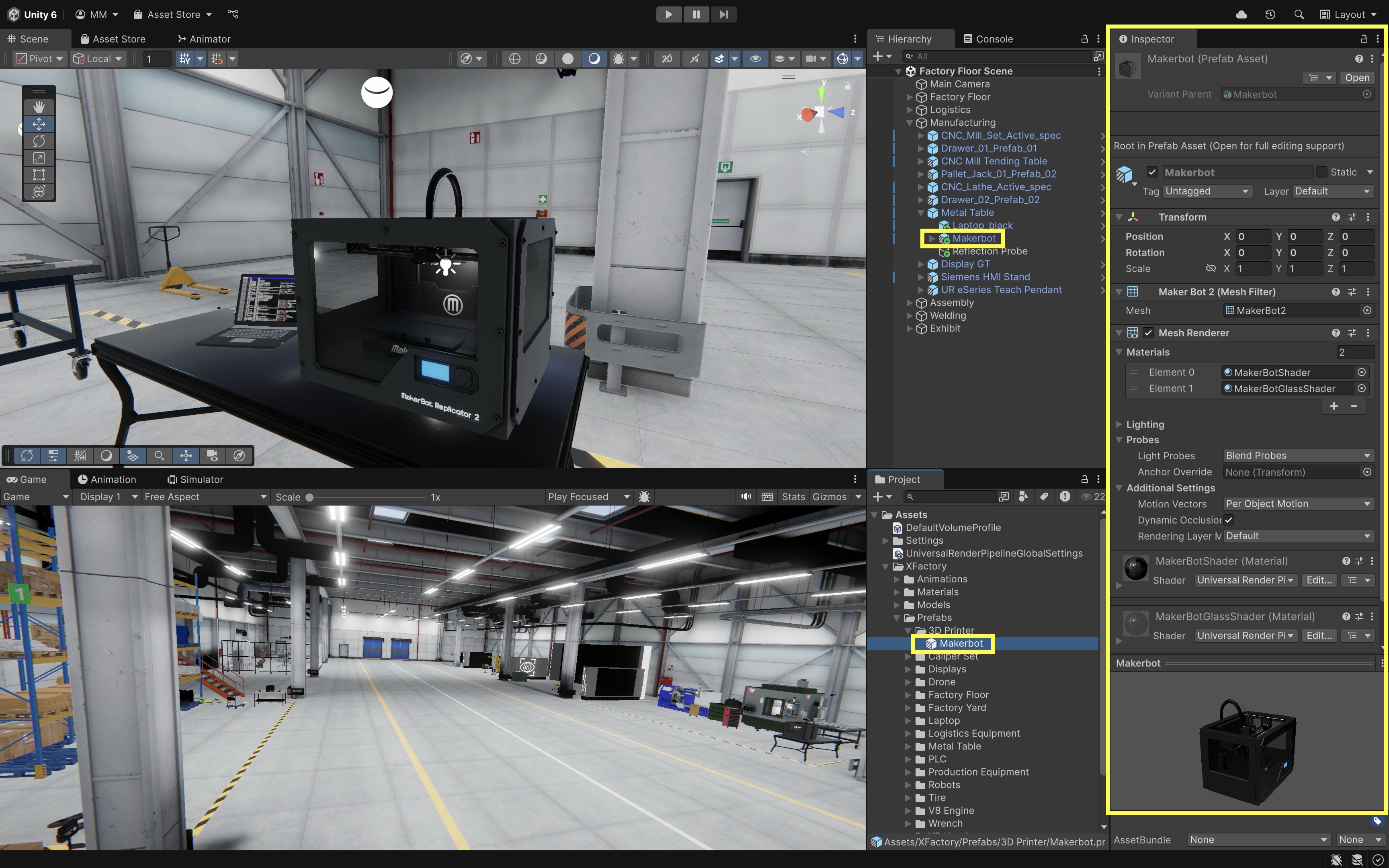The width and height of the screenshot is (1389, 868).
Task: Select the Drone folder in Project panel
Action: click(941, 682)
